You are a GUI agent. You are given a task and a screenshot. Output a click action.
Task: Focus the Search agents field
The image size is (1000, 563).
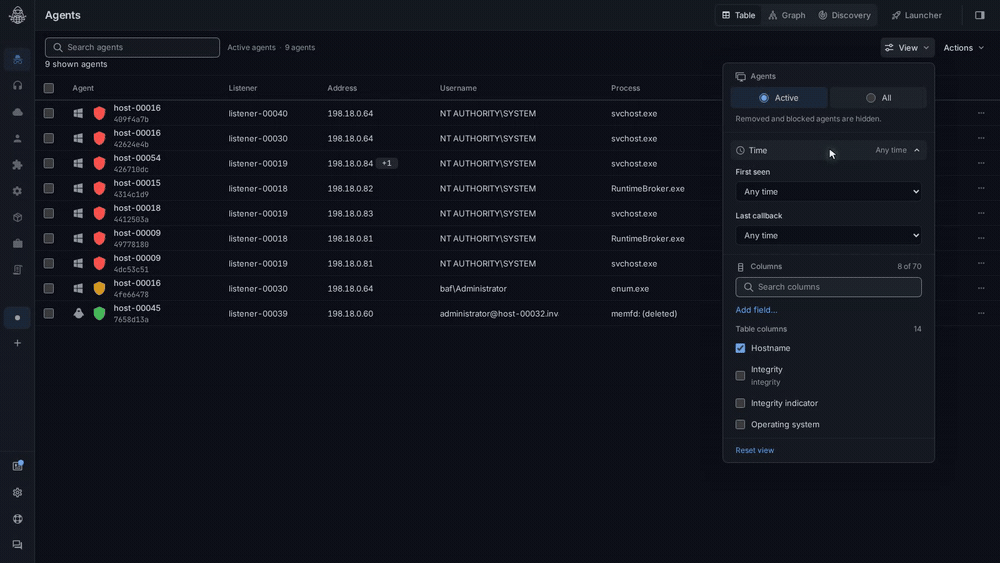click(132, 47)
